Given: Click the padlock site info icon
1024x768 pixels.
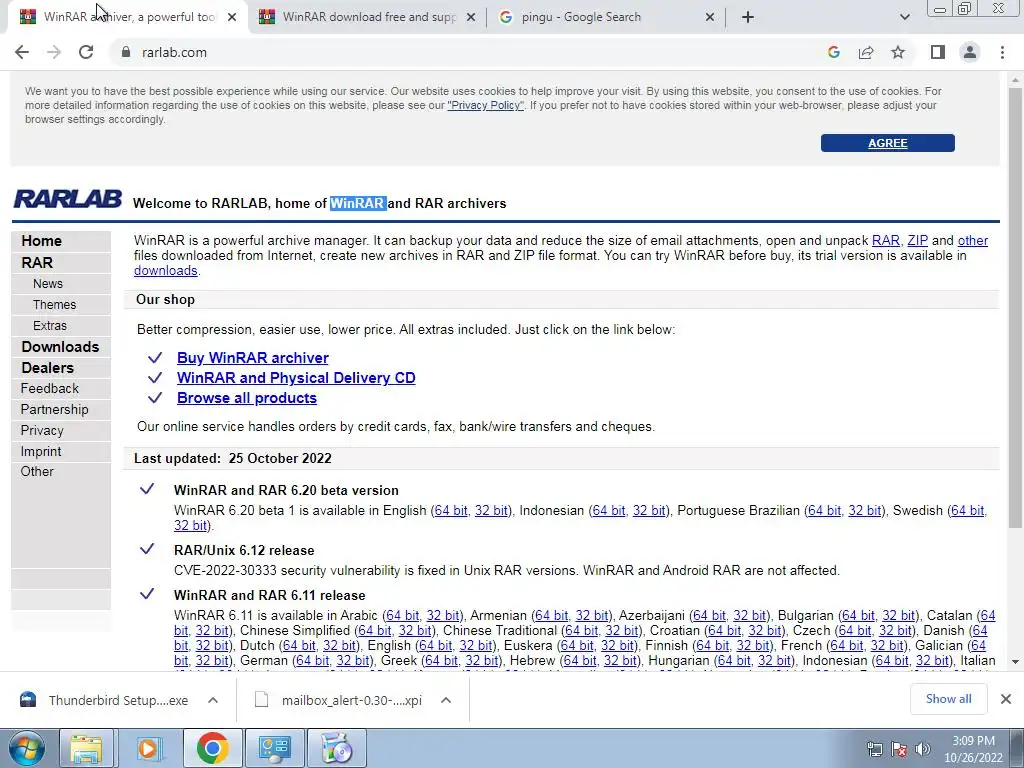Looking at the screenshot, I should pos(126,52).
